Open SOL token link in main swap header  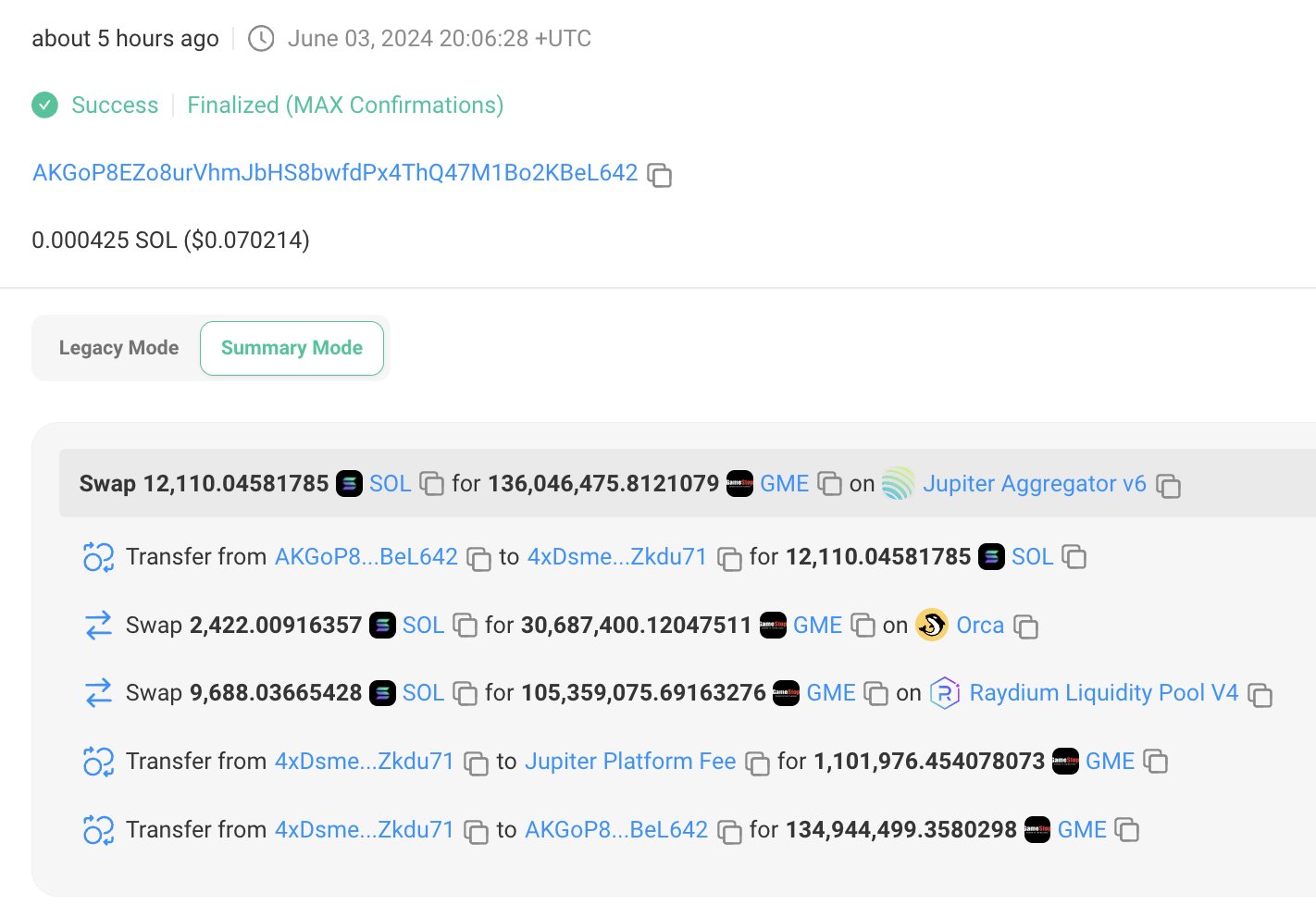point(390,484)
